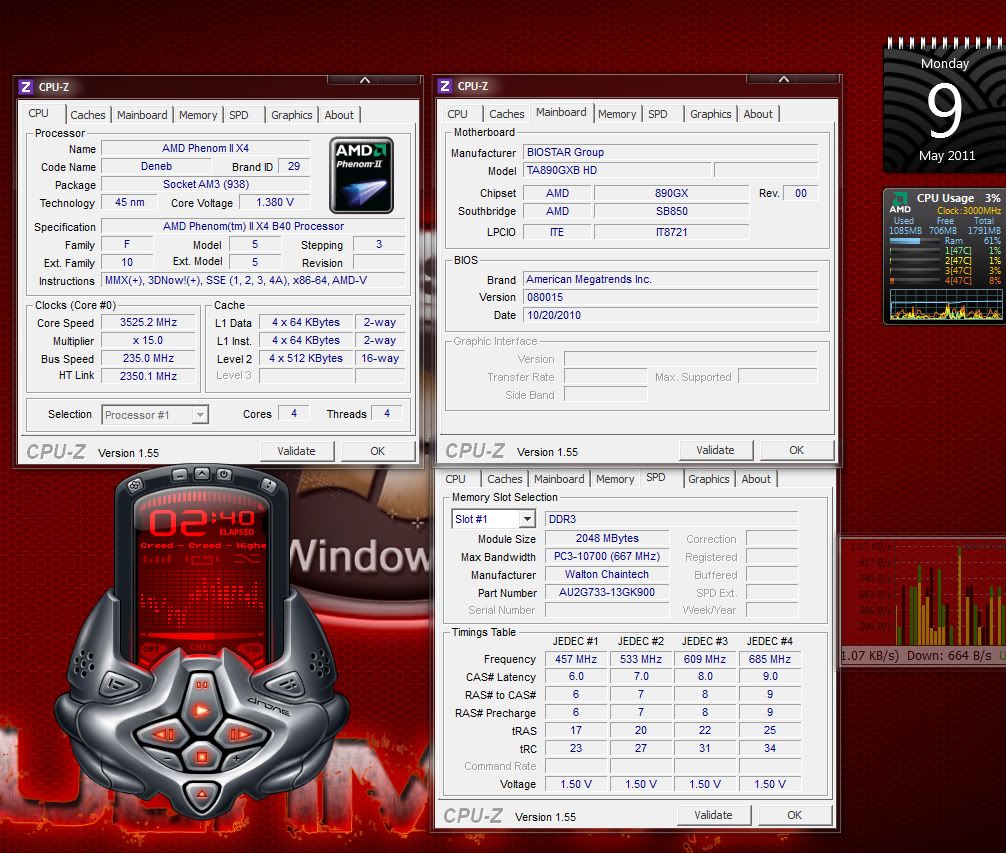Open About tab in the processor window

point(339,115)
